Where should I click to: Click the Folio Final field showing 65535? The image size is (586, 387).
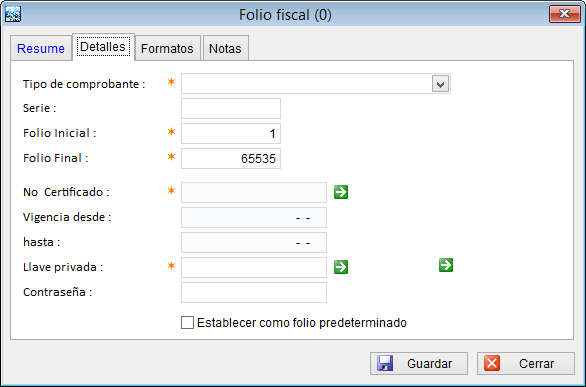click(x=231, y=158)
